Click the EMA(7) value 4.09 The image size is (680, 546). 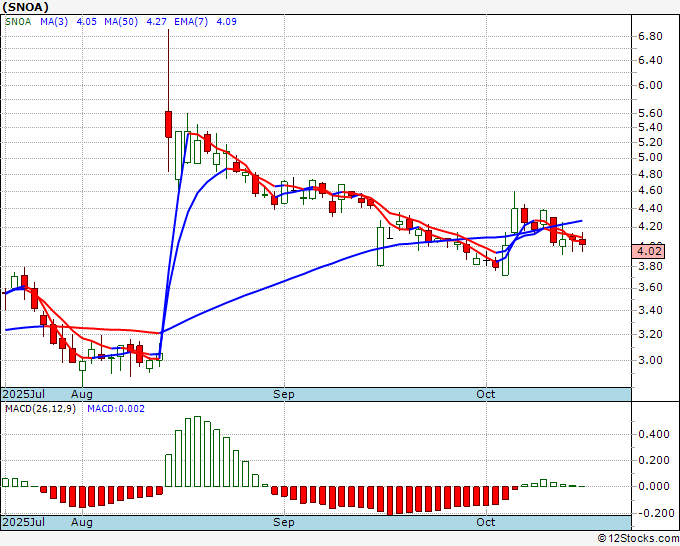[x=226, y=21]
